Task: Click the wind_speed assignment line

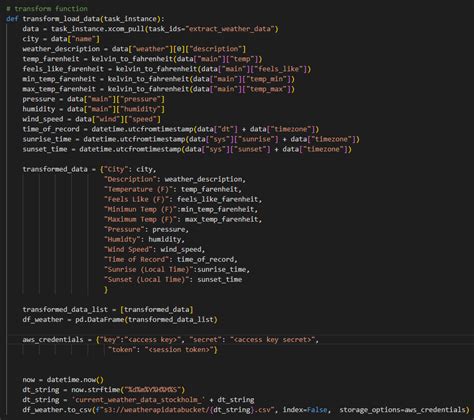Action: [x=91, y=119]
